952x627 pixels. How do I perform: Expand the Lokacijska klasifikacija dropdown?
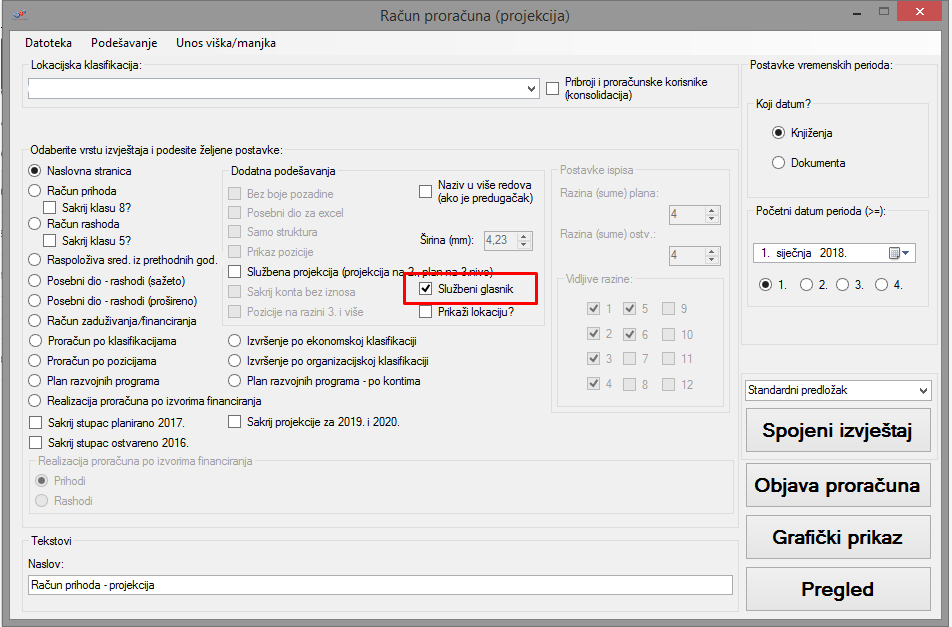[531, 89]
